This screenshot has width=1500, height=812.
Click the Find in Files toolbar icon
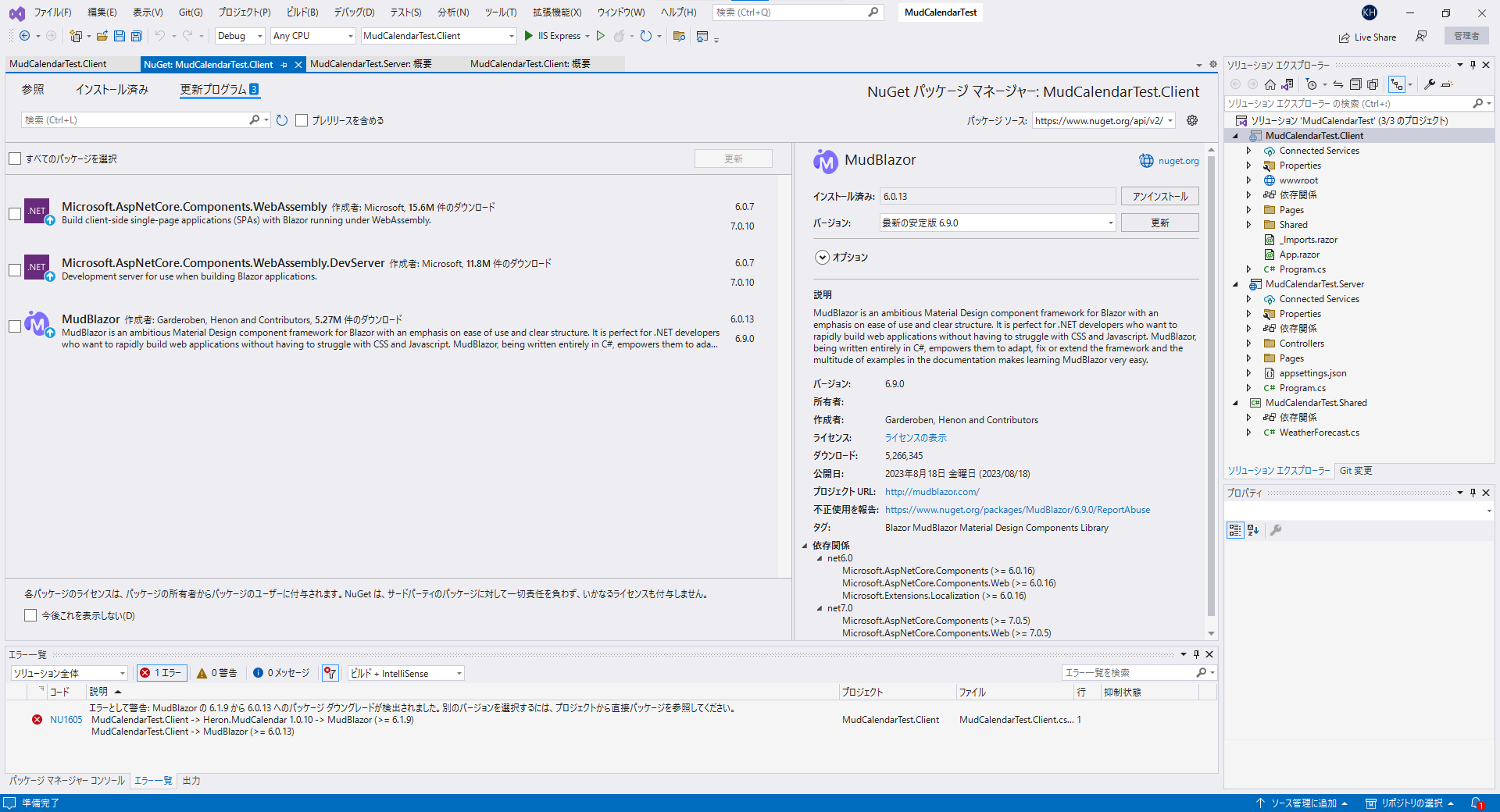(x=679, y=36)
